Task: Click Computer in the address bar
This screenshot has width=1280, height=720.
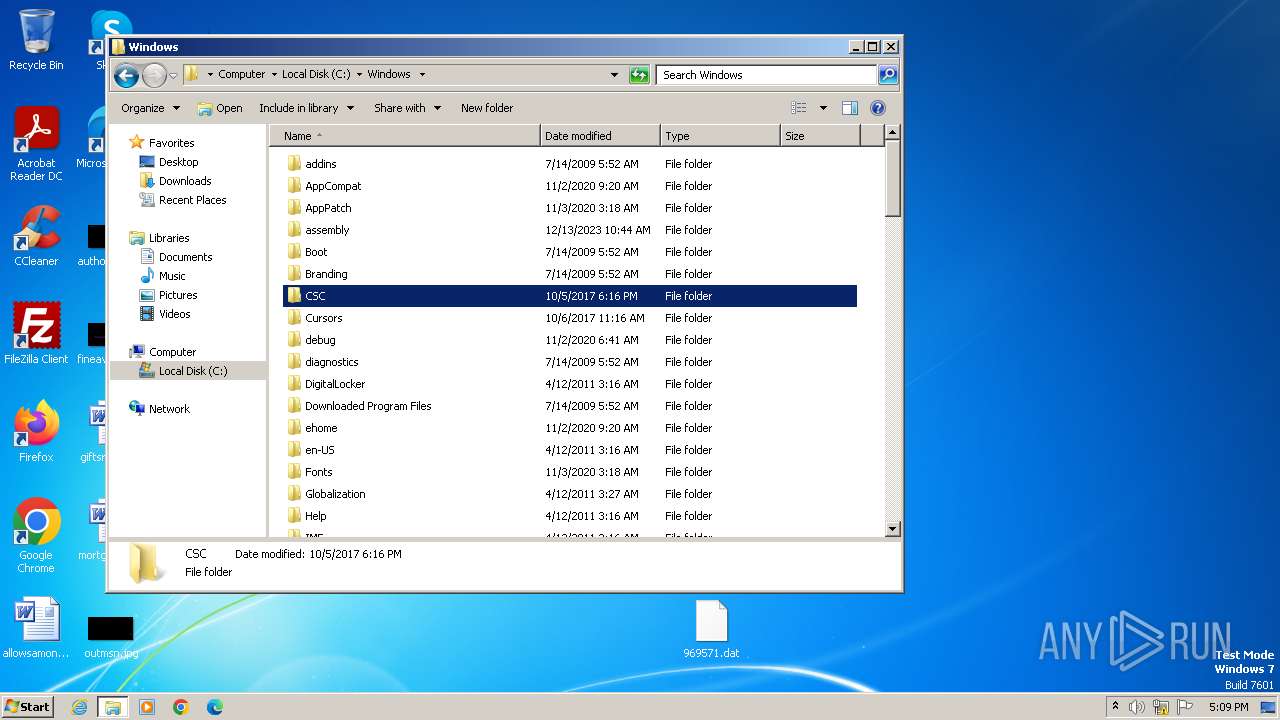Action: point(242,75)
